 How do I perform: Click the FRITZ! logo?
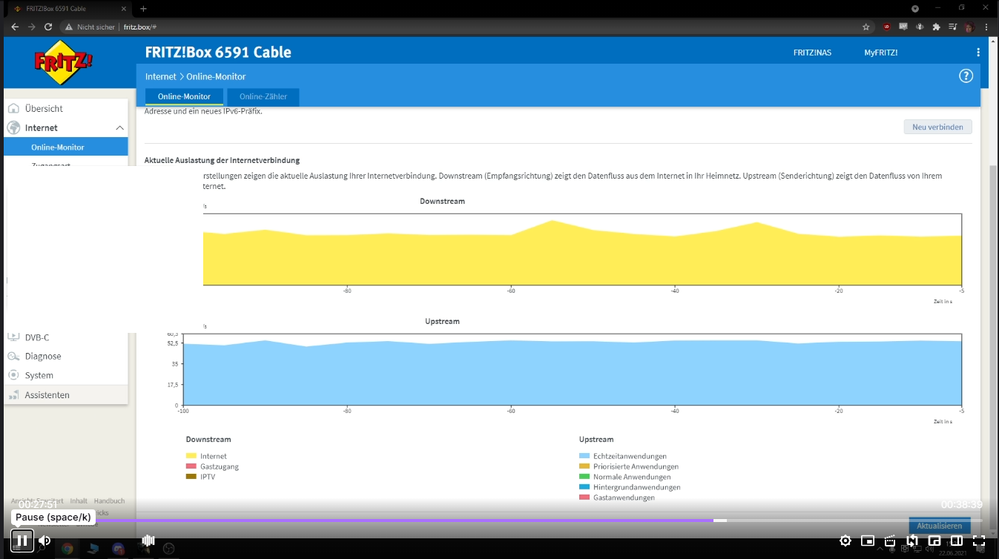[x=62, y=62]
